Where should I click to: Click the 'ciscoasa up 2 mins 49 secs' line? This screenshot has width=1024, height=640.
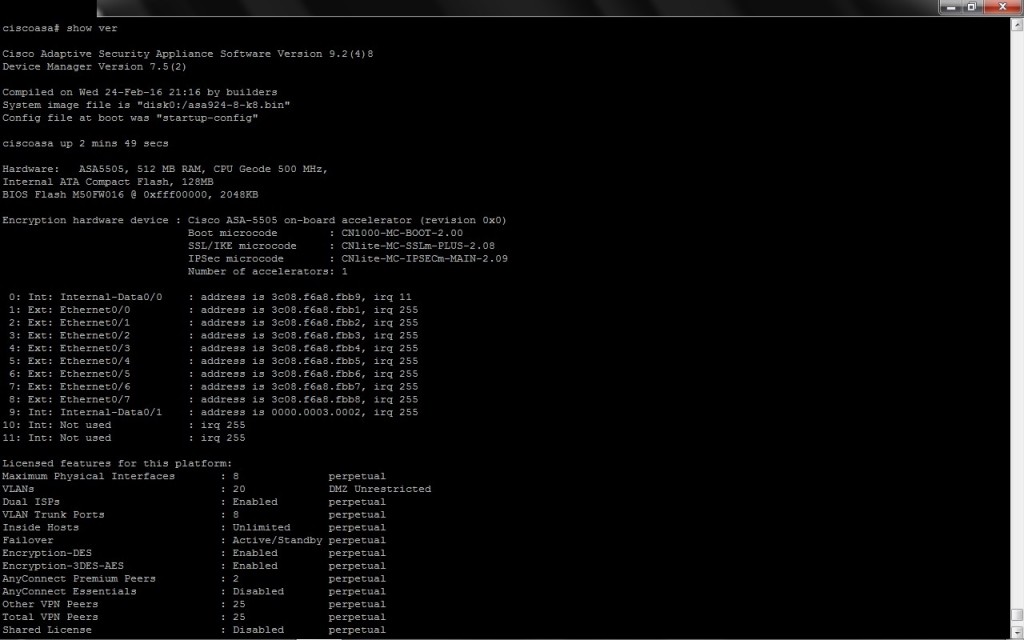click(86, 144)
